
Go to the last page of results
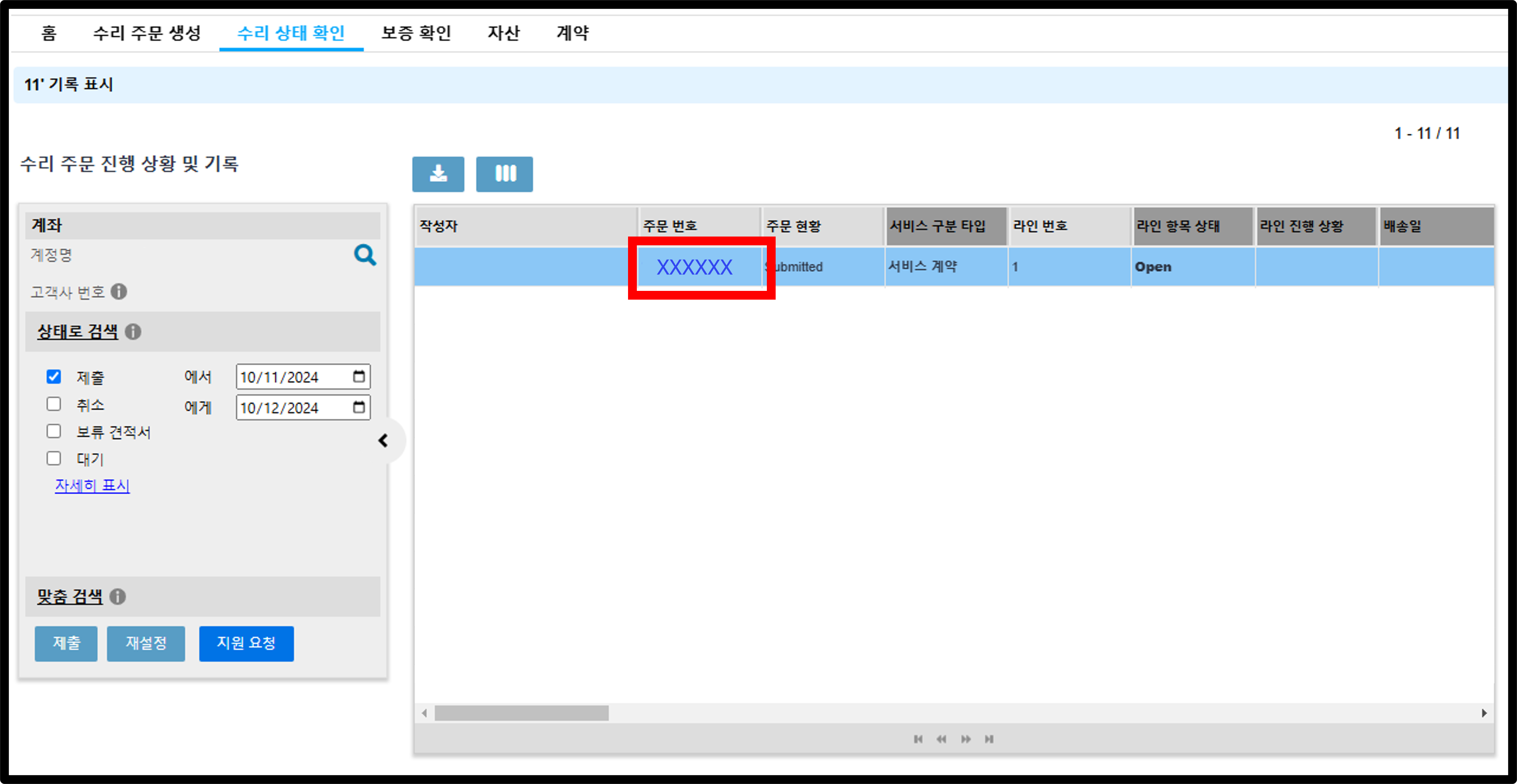tap(989, 739)
